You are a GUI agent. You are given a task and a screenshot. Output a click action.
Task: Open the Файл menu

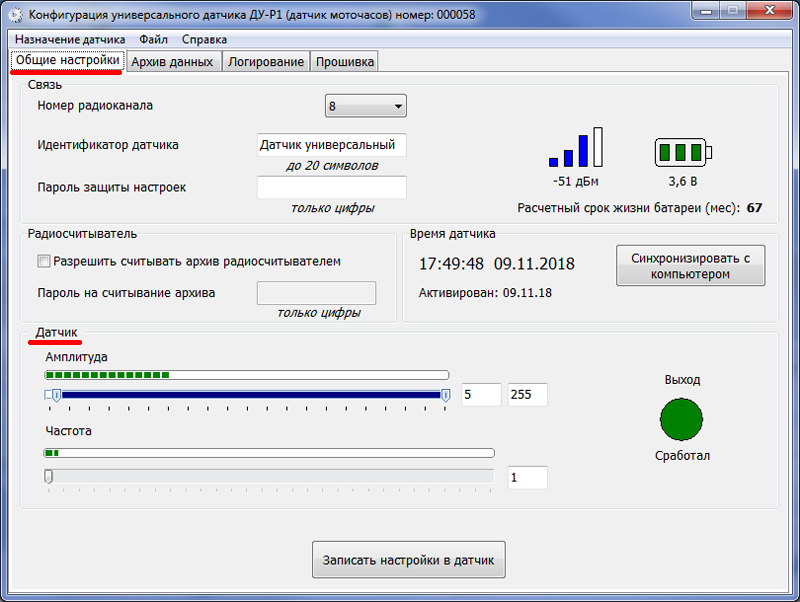[x=153, y=39]
